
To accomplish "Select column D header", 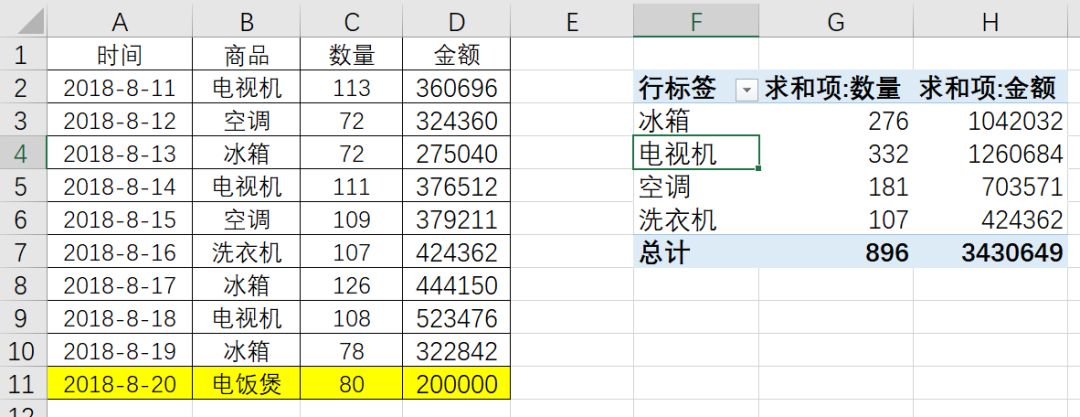I will tap(456, 21).
